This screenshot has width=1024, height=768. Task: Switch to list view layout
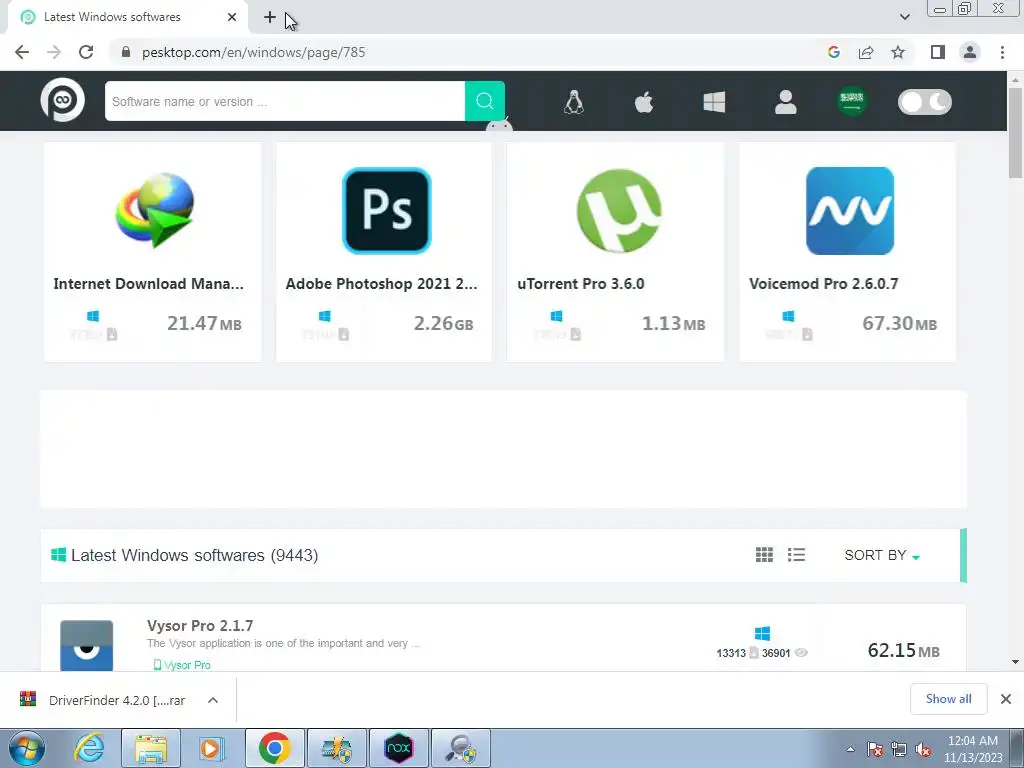click(x=796, y=555)
